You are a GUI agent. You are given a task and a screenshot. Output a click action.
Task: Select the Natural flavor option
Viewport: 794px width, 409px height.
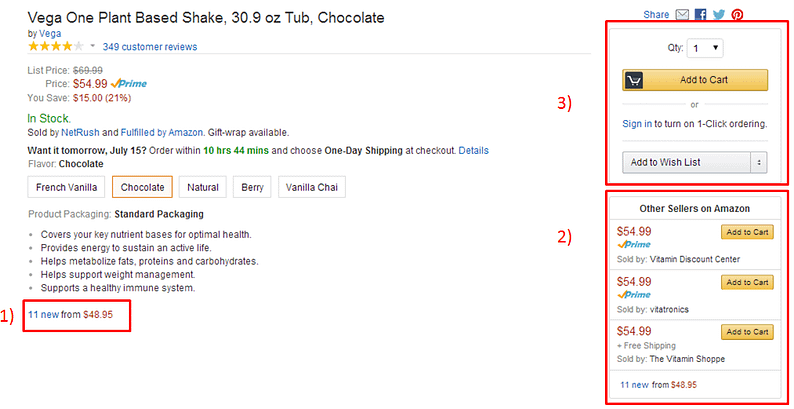tap(203, 187)
